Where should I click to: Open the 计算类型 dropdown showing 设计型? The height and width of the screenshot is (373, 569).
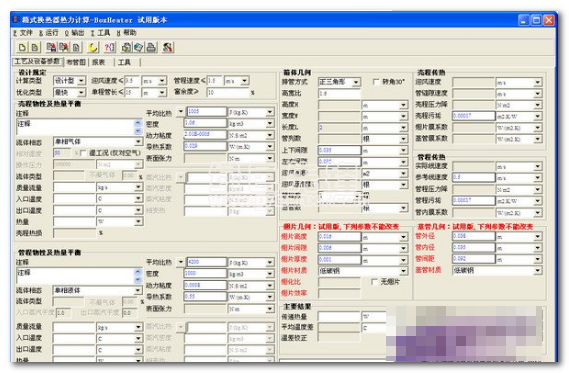pyautogui.click(x=69, y=81)
